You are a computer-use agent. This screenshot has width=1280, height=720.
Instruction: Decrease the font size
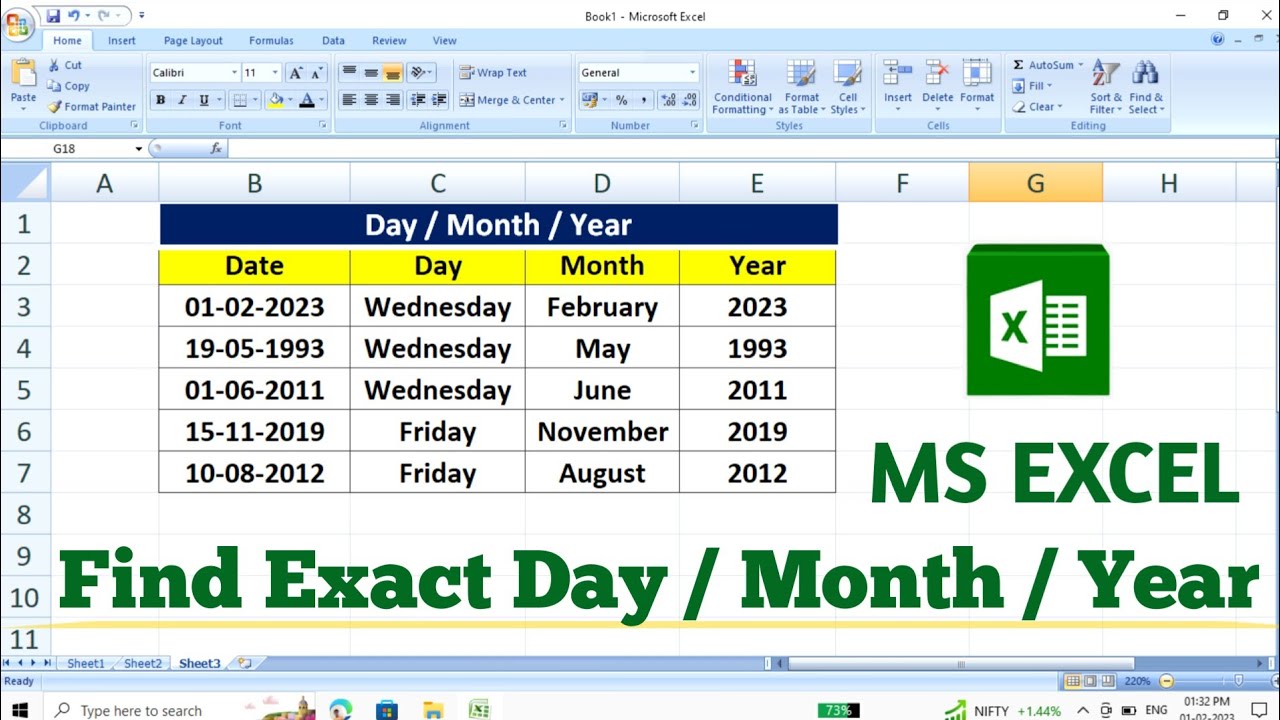click(x=317, y=73)
